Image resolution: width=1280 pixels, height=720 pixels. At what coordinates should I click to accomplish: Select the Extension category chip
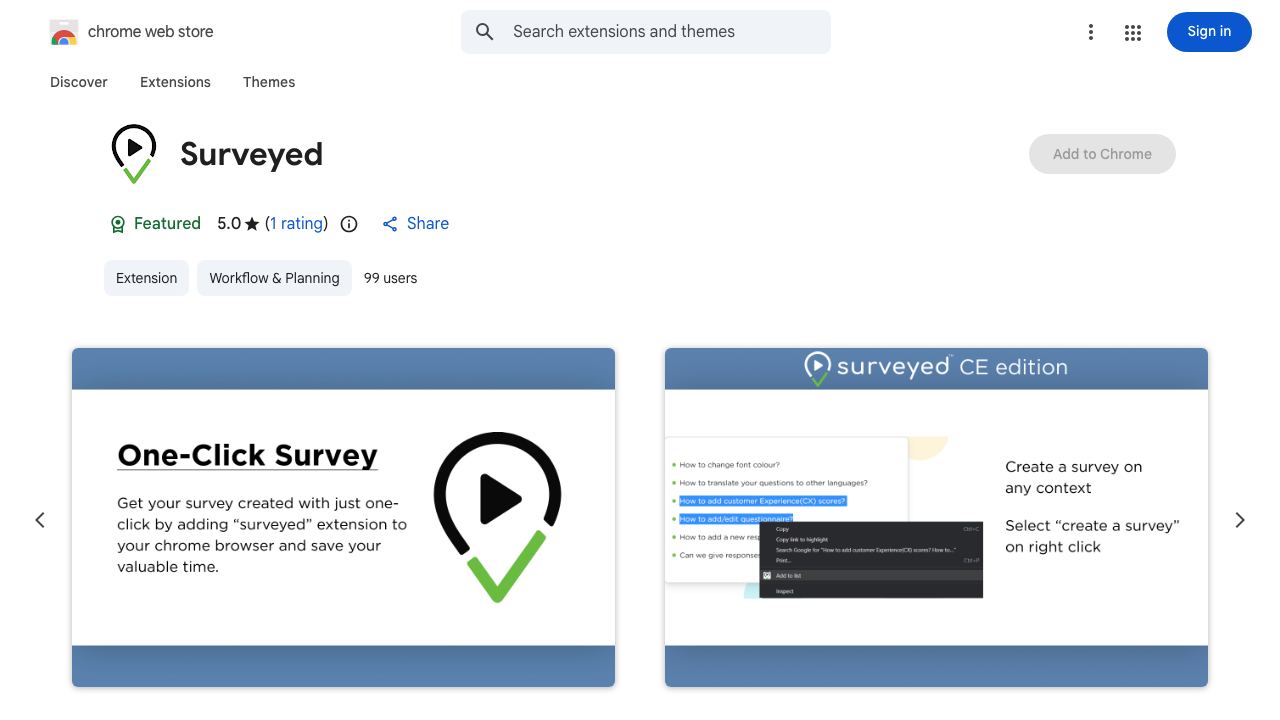[x=146, y=278]
